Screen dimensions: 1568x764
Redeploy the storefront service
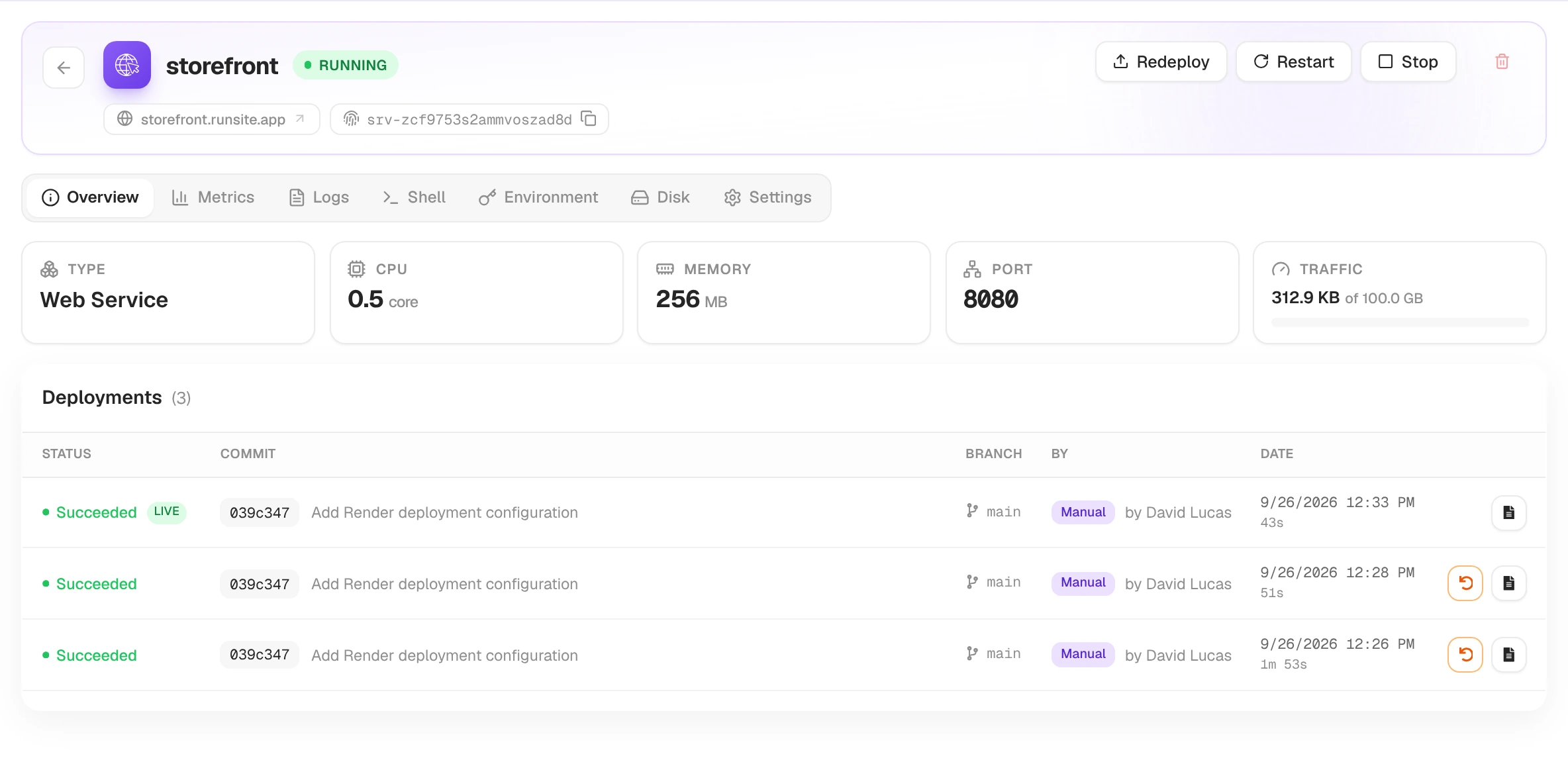(x=1161, y=62)
